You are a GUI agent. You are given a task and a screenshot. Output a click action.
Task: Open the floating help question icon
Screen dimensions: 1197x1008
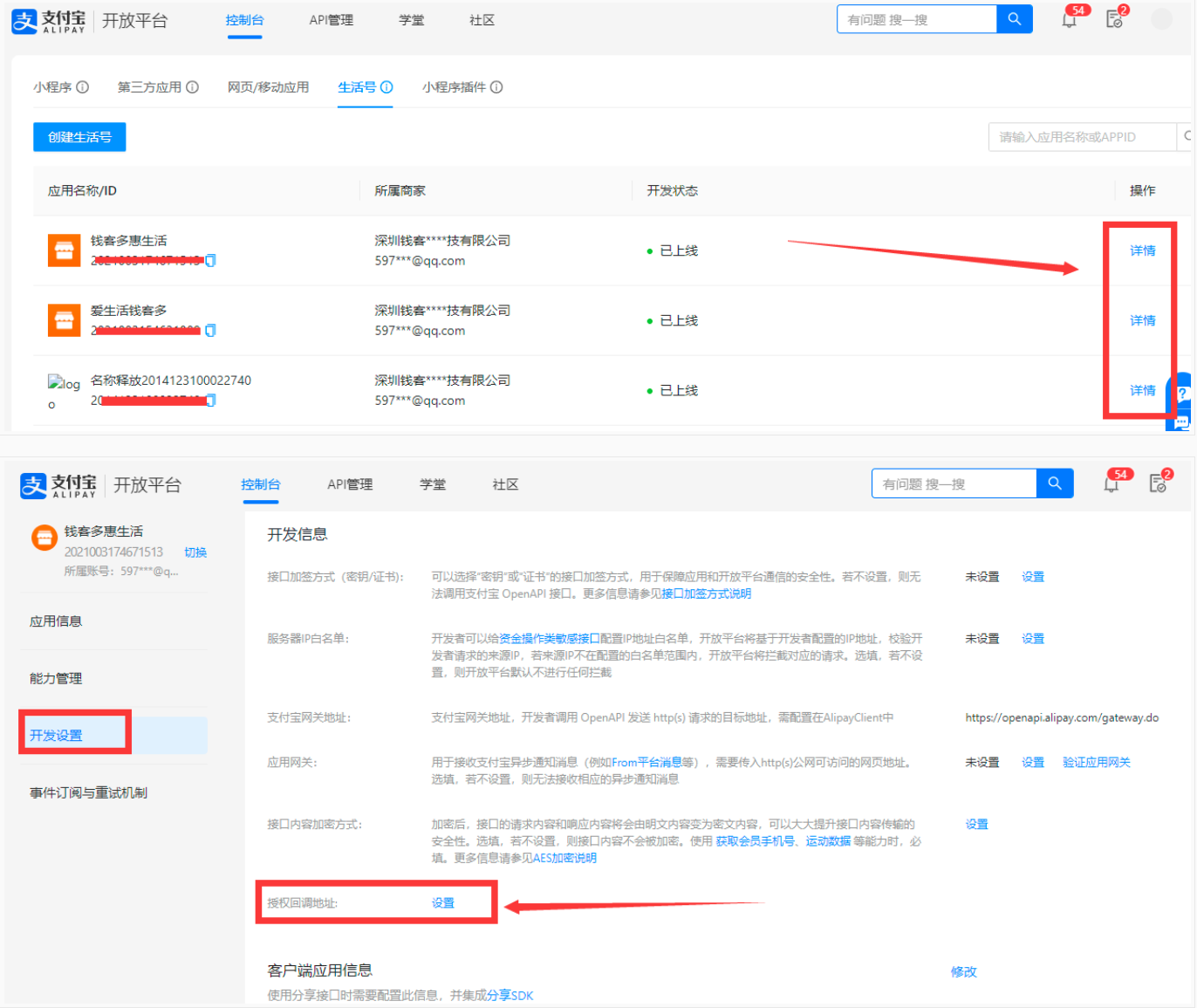tap(1183, 394)
